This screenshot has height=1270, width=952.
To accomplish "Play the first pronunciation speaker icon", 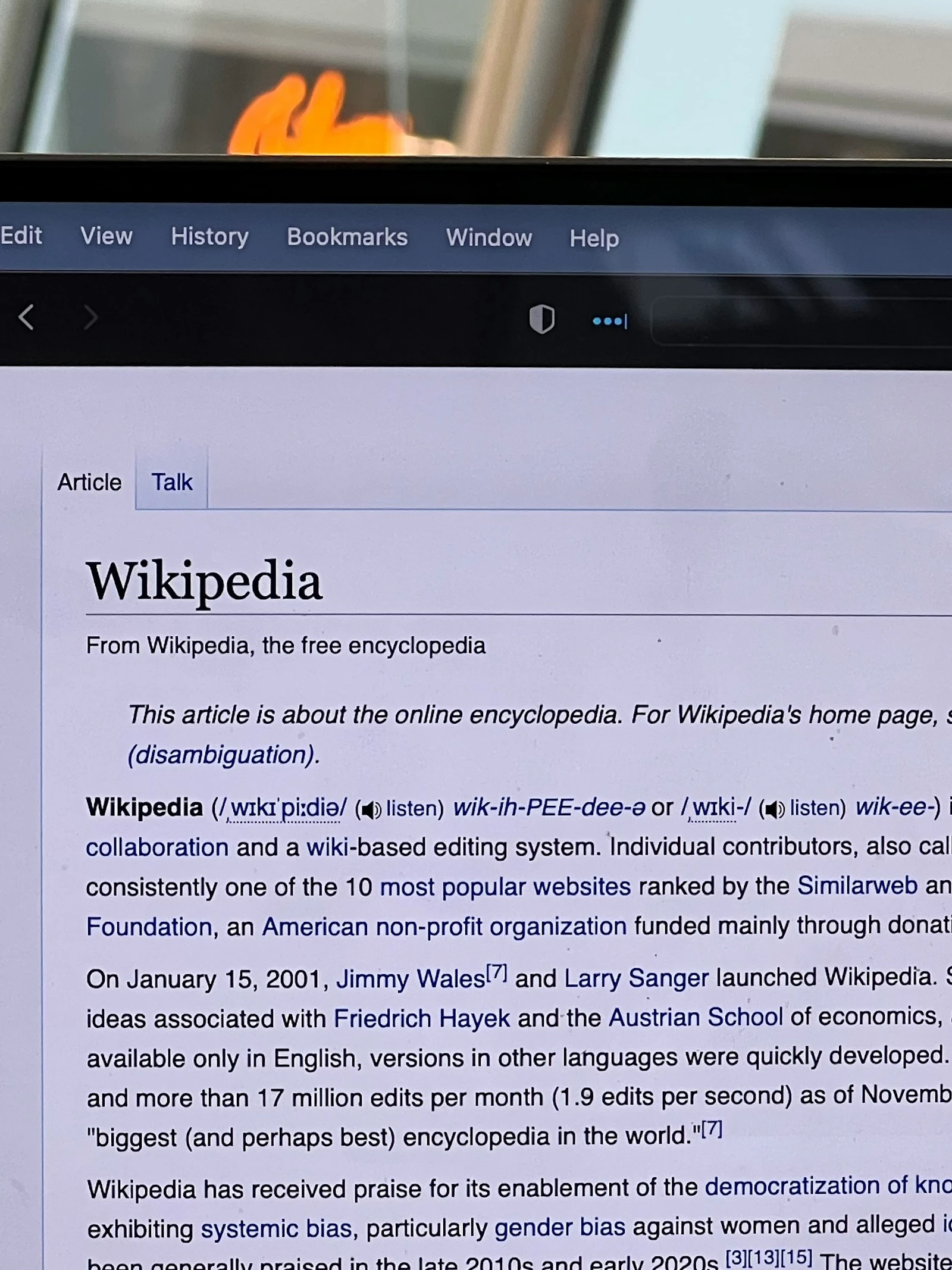I will click(x=371, y=809).
